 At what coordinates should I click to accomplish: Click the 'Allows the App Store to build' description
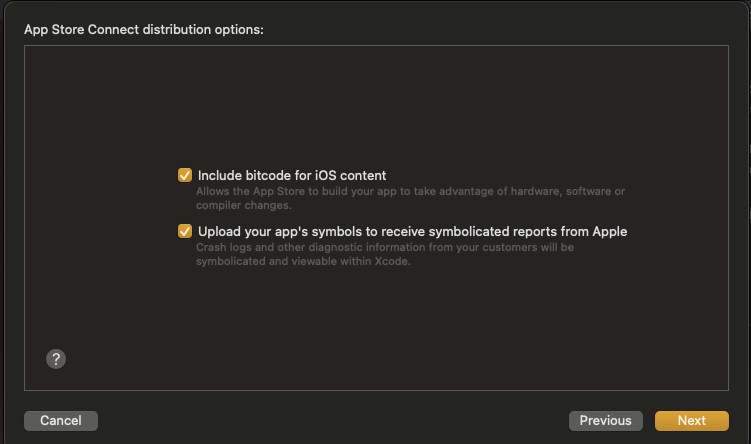[410, 198]
